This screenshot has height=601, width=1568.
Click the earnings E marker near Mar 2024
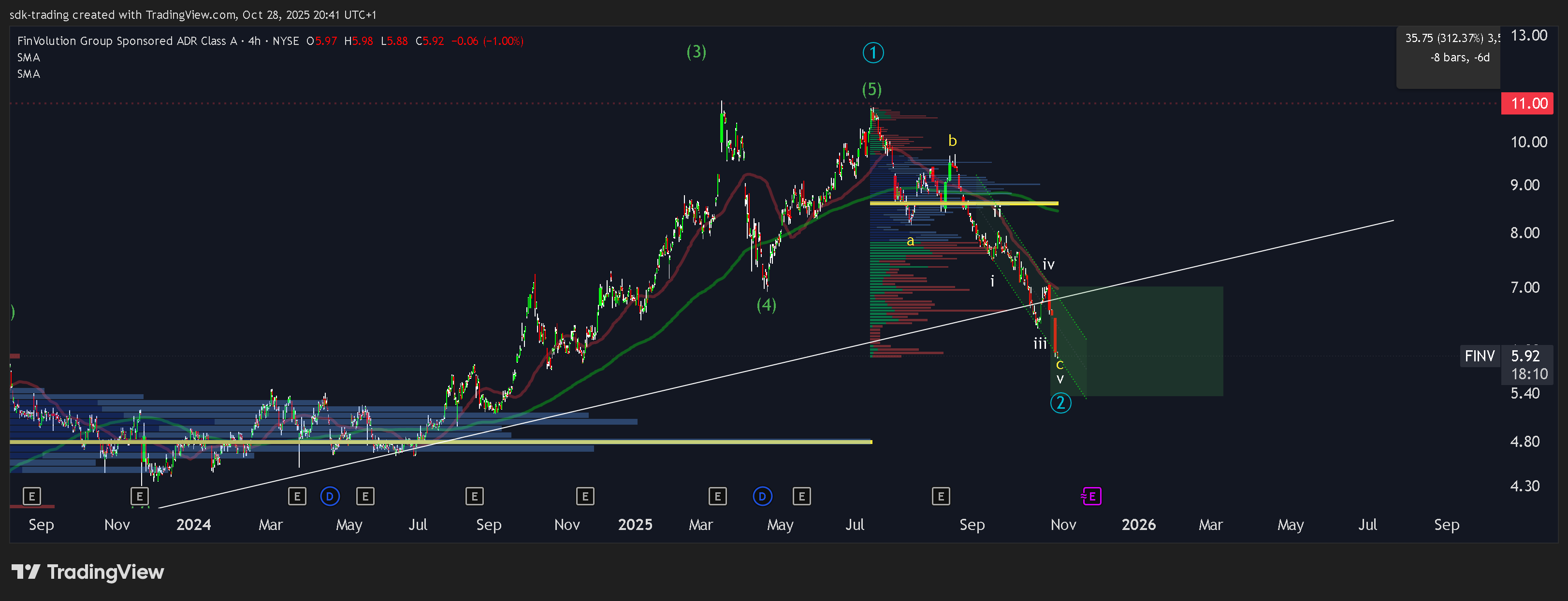click(296, 496)
